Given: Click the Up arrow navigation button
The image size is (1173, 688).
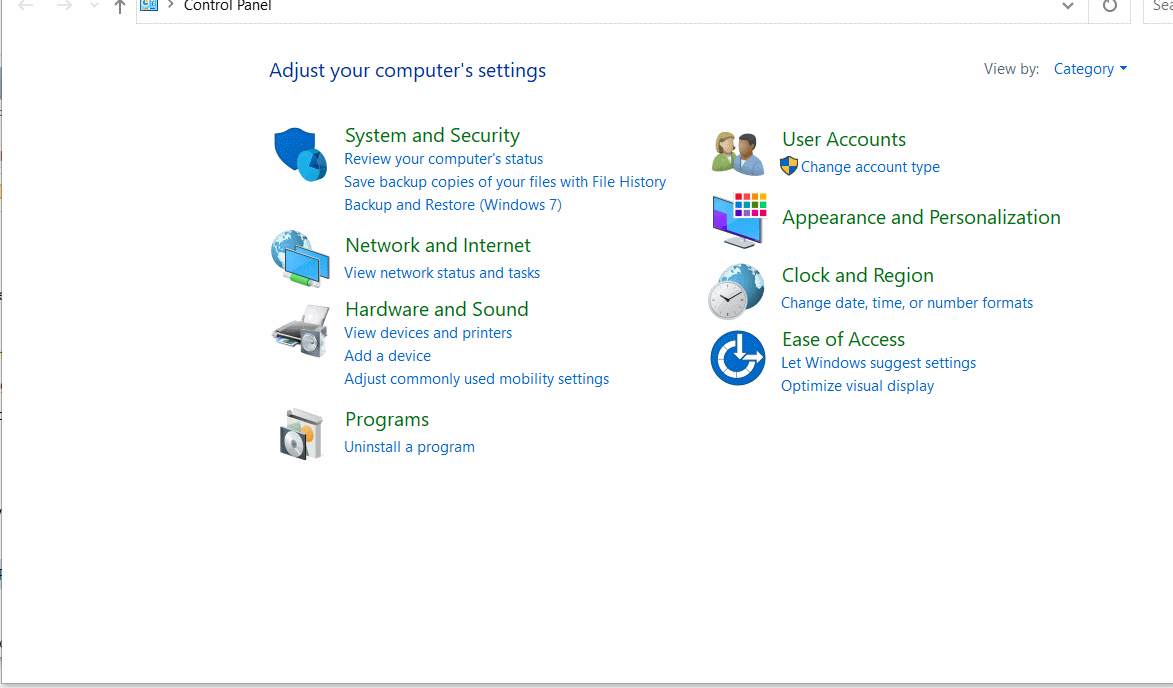Looking at the screenshot, I should pyautogui.click(x=120, y=6).
